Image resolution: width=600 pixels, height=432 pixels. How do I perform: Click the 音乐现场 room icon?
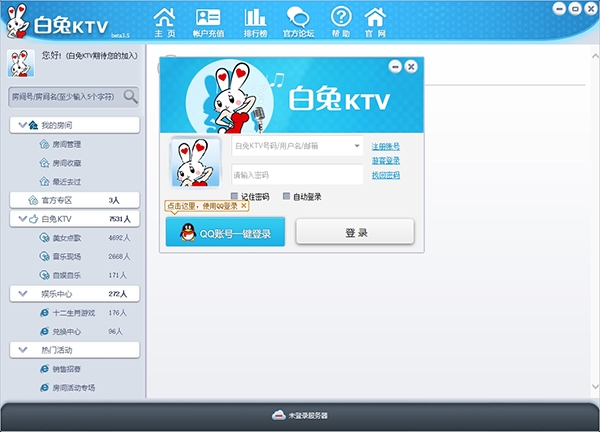click(x=44, y=256)
